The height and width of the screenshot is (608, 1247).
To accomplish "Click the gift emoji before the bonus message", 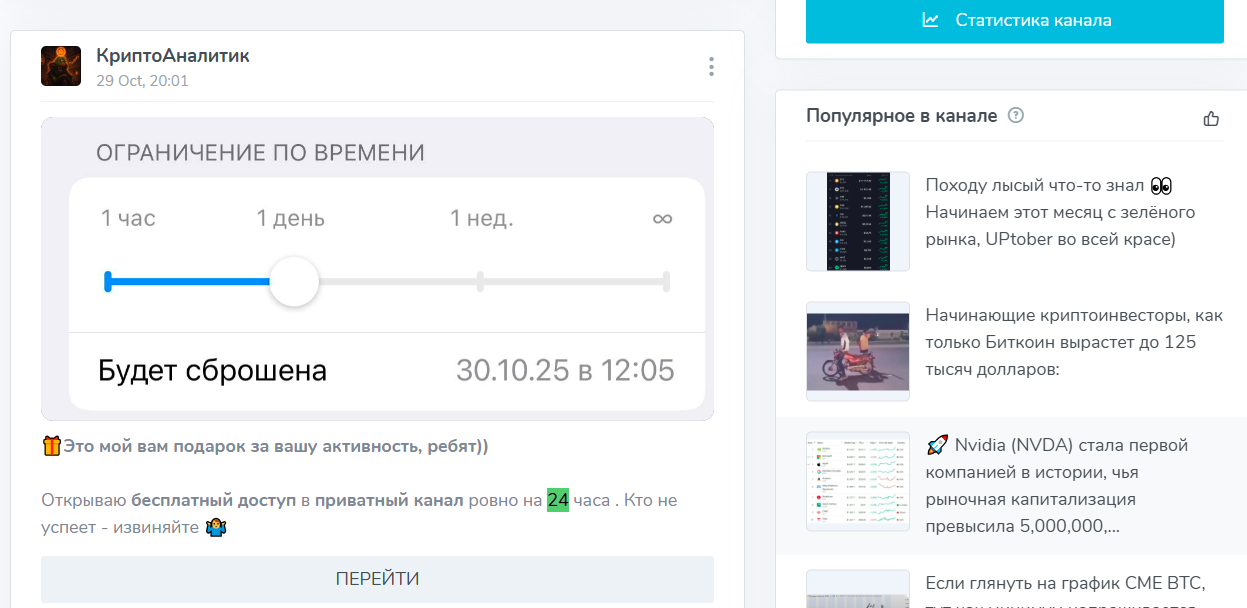I will pos(50,445).
